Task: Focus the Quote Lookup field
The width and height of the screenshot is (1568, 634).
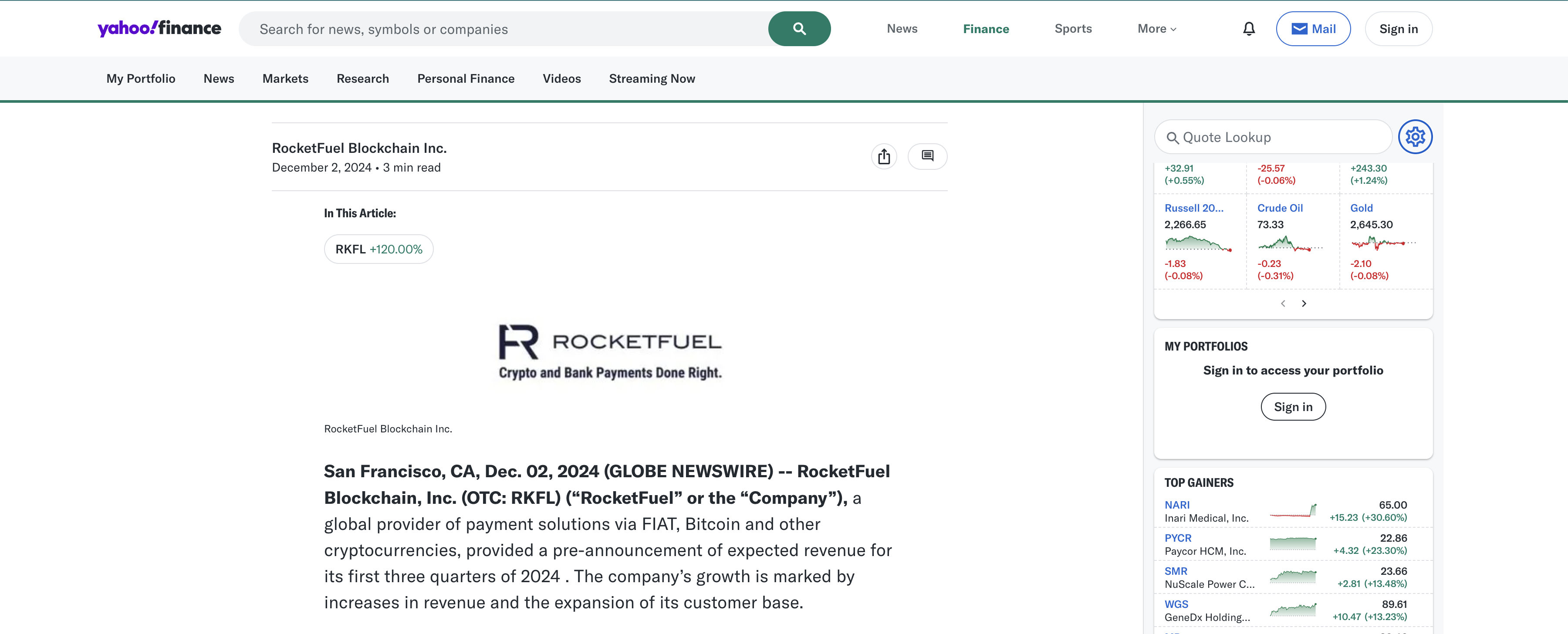Action: 1273,137
